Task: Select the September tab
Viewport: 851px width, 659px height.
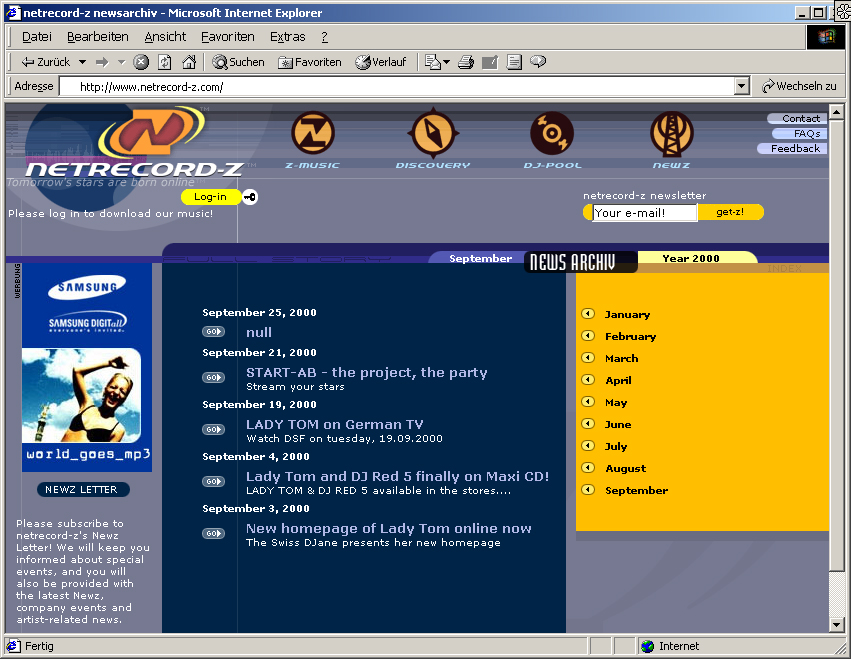Action: [x=480, y=258]
